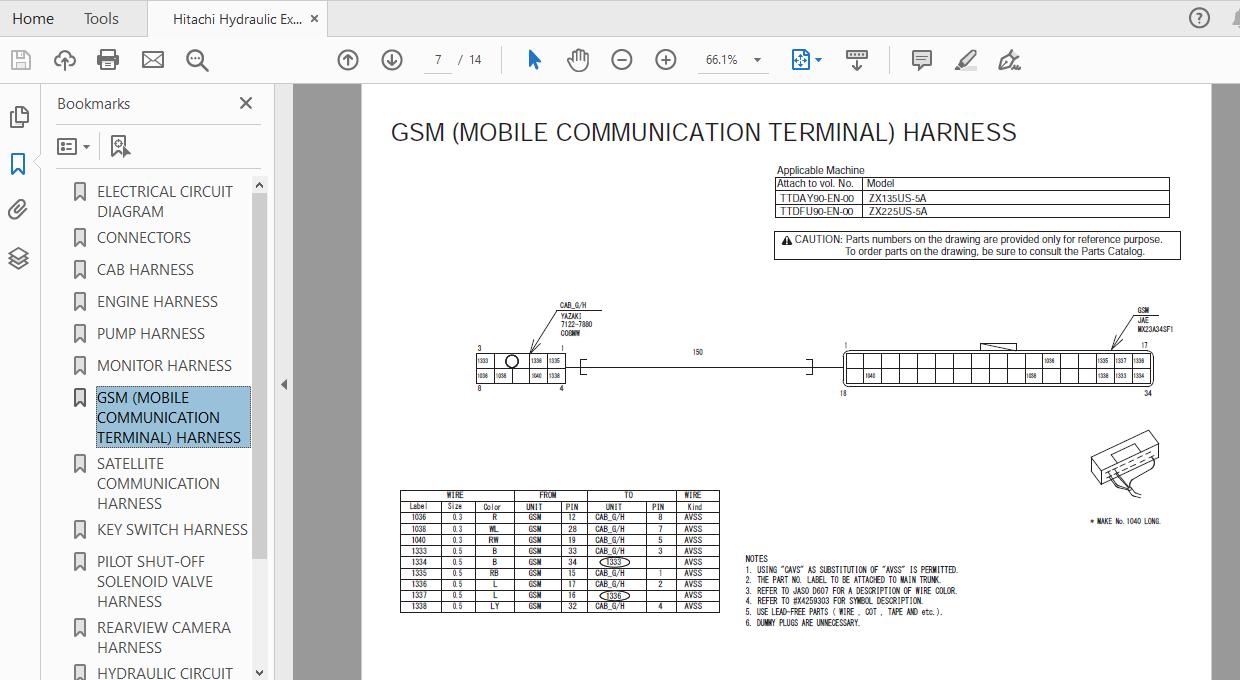
Task: Switch to the Tools tab
Action: click(101, 18)
